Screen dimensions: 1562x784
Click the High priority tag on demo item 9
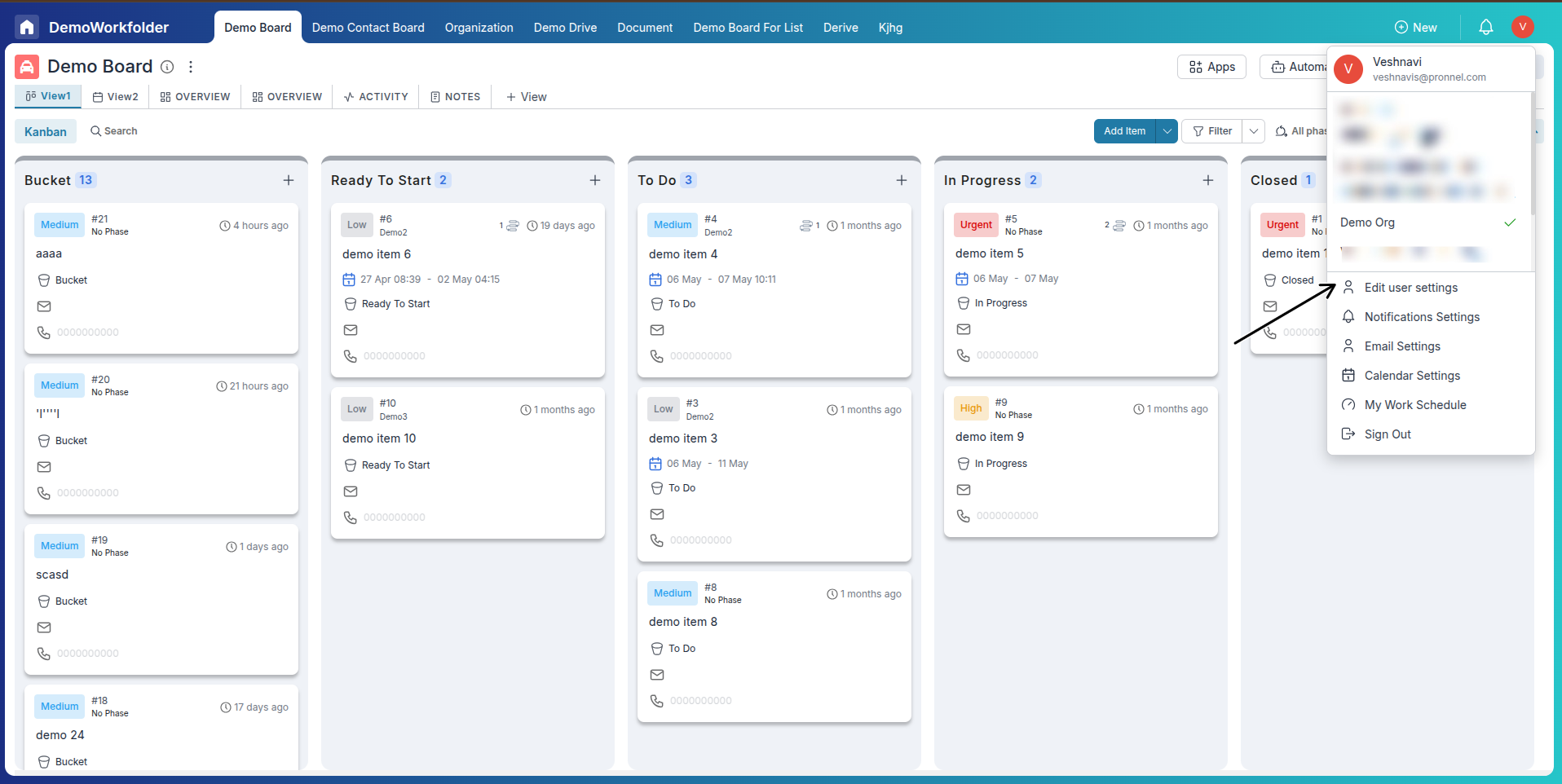click(971, 408)
